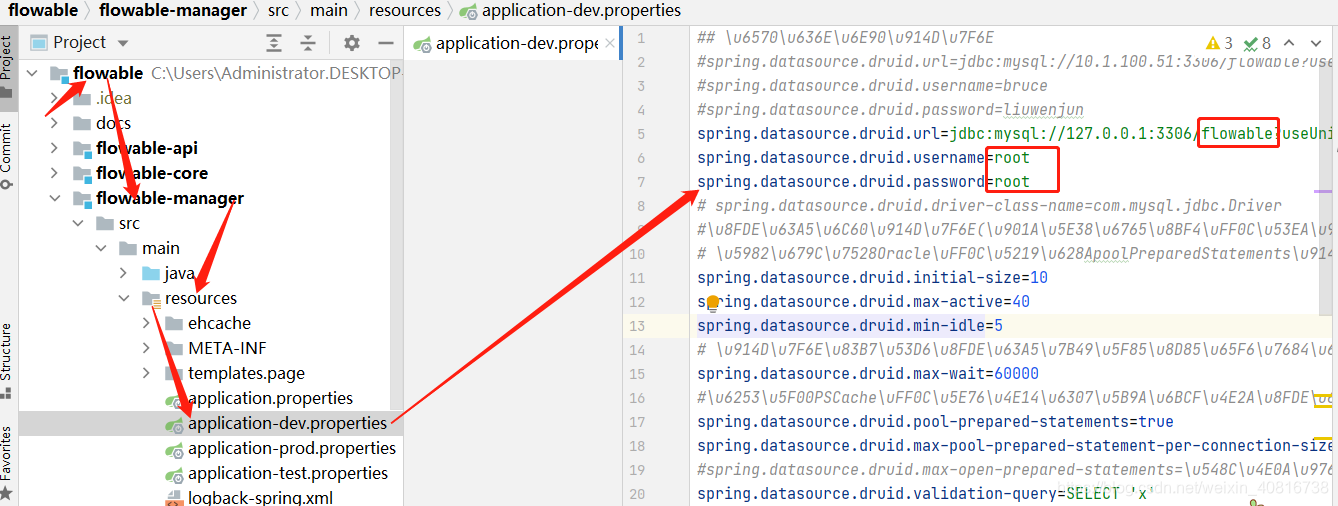Click the application-test.properties Spring file icon
1338x506 pixels.
coord(174,474)
